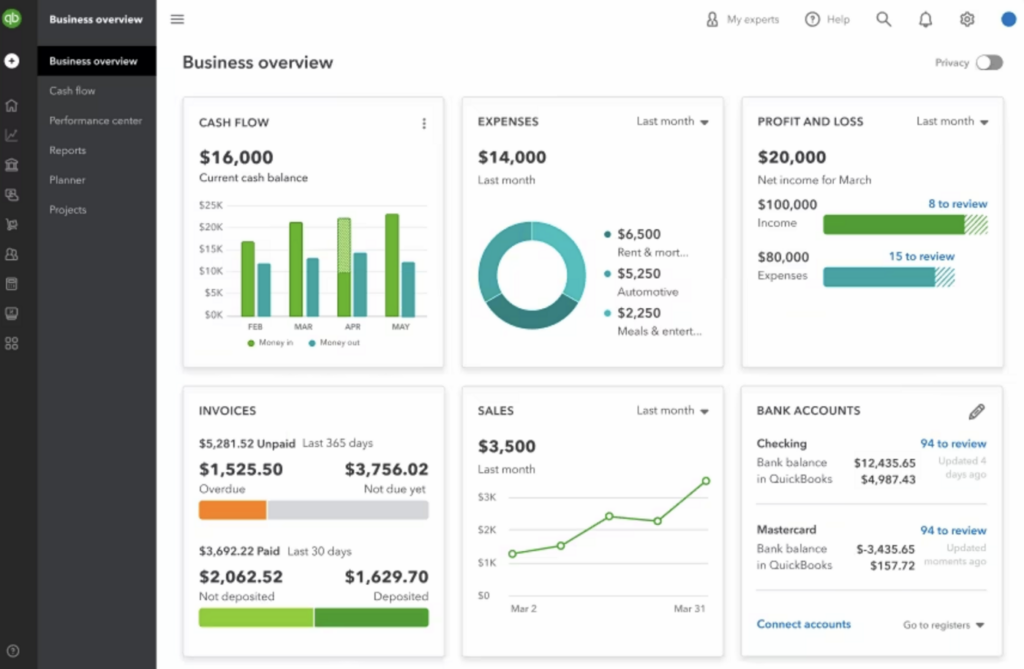Open the Settings gear

point(966,18)
